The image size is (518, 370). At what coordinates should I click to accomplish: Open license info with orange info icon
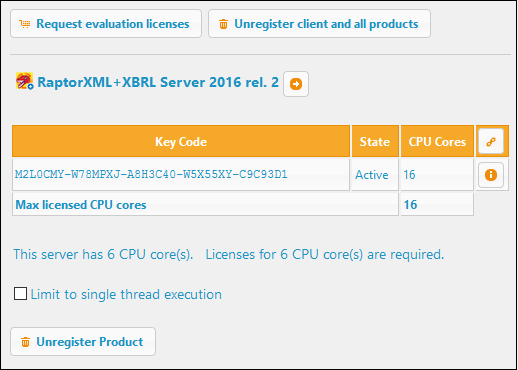pos(490,175)
